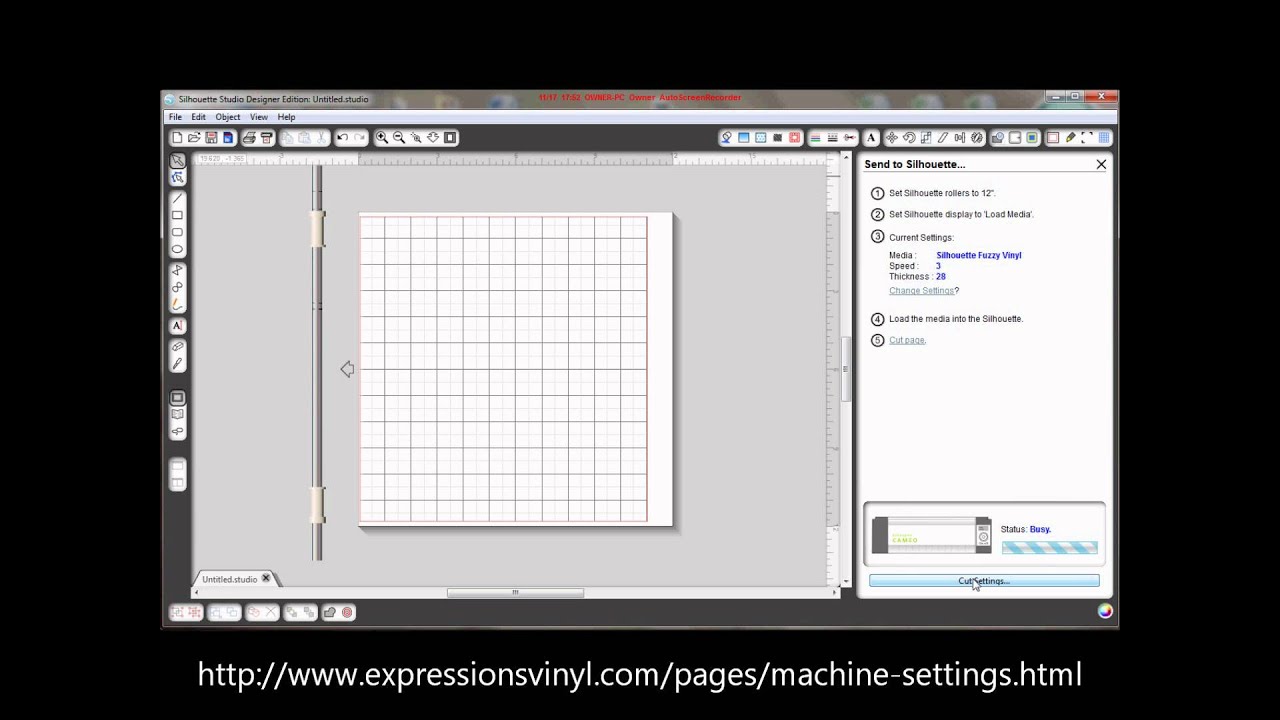Click the zoom in magnifier
This screenshot has width=1280, height=720.
pyautogui.click(x=382, y=138)
